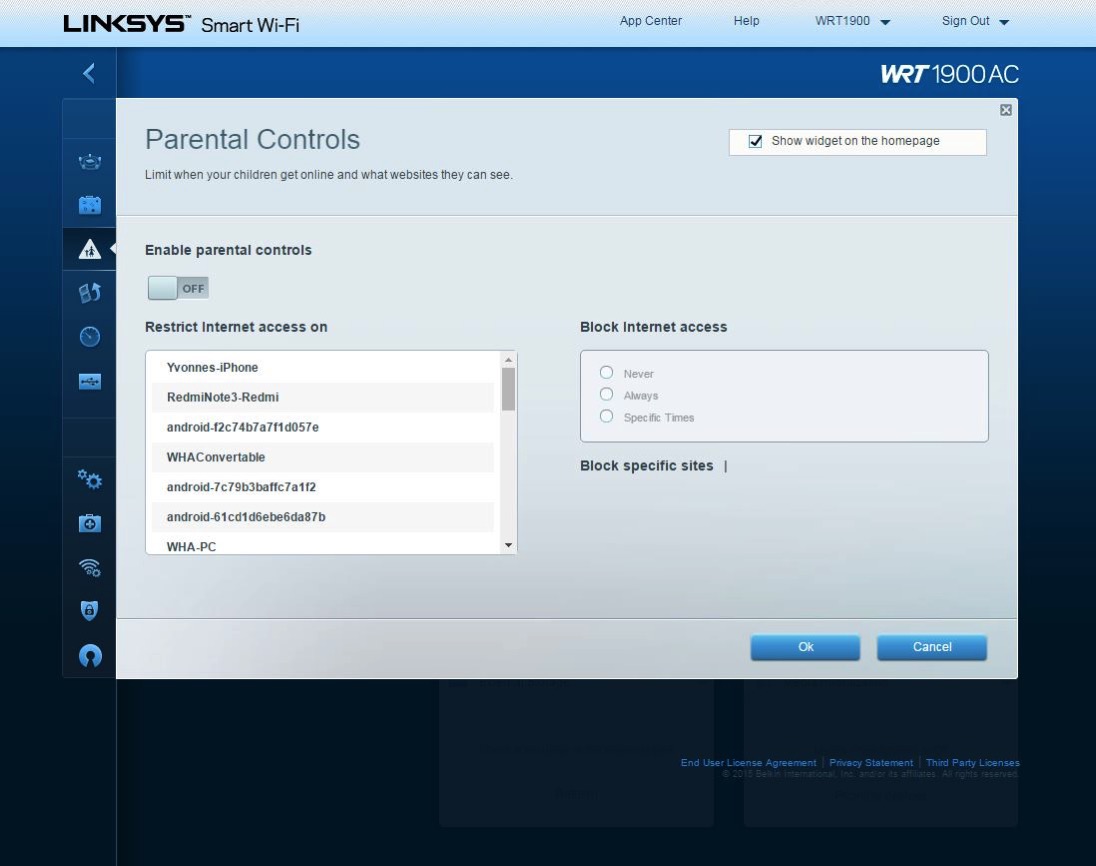
Task: Close the Parental Controls dialog
Action: [x=1006, y=110]
